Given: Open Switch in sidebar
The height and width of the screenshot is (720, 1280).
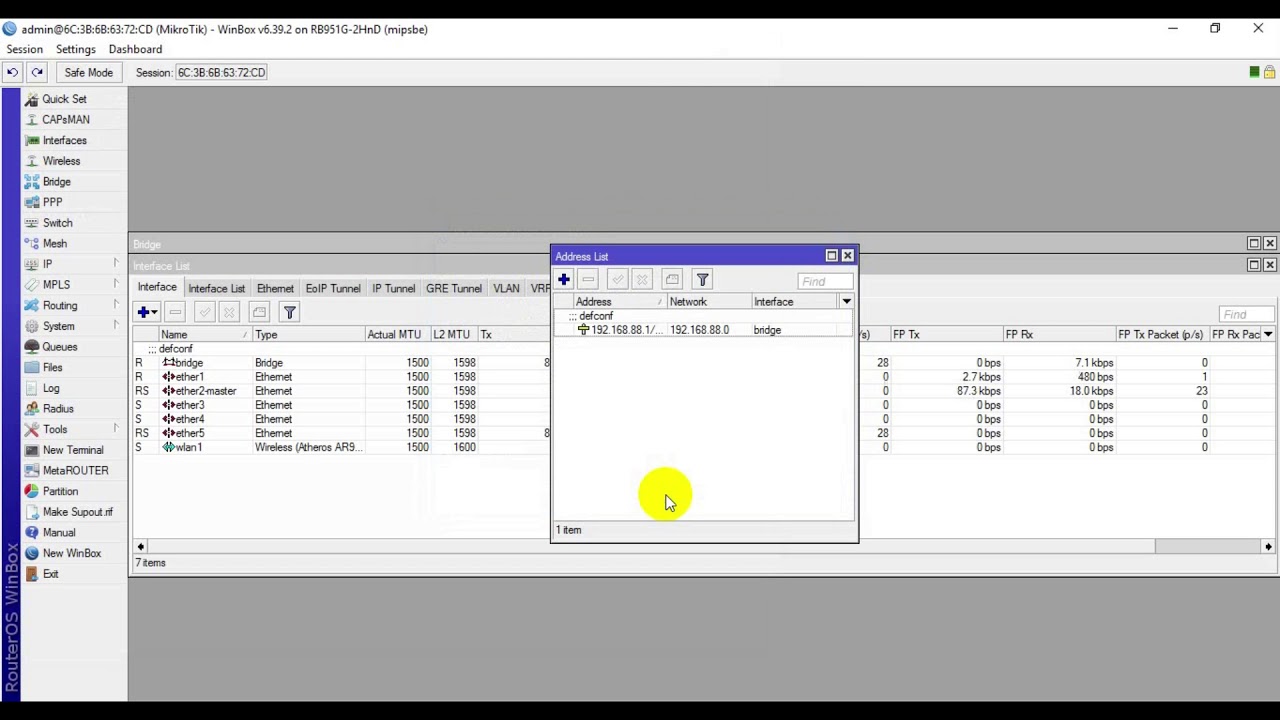Looking at the screenshot, I should 57,223.
